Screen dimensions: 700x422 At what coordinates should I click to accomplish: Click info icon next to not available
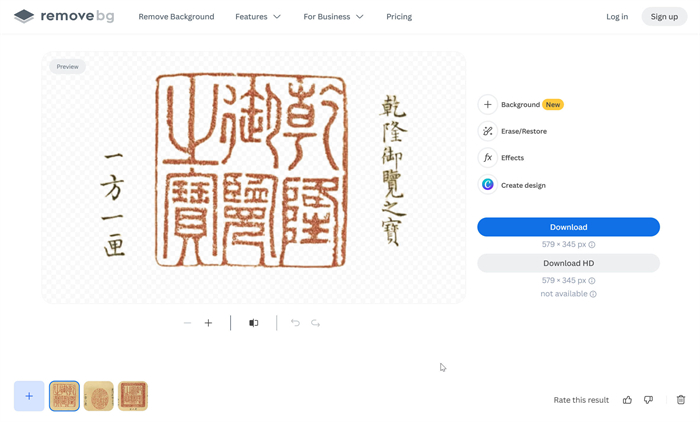[593, 294]
